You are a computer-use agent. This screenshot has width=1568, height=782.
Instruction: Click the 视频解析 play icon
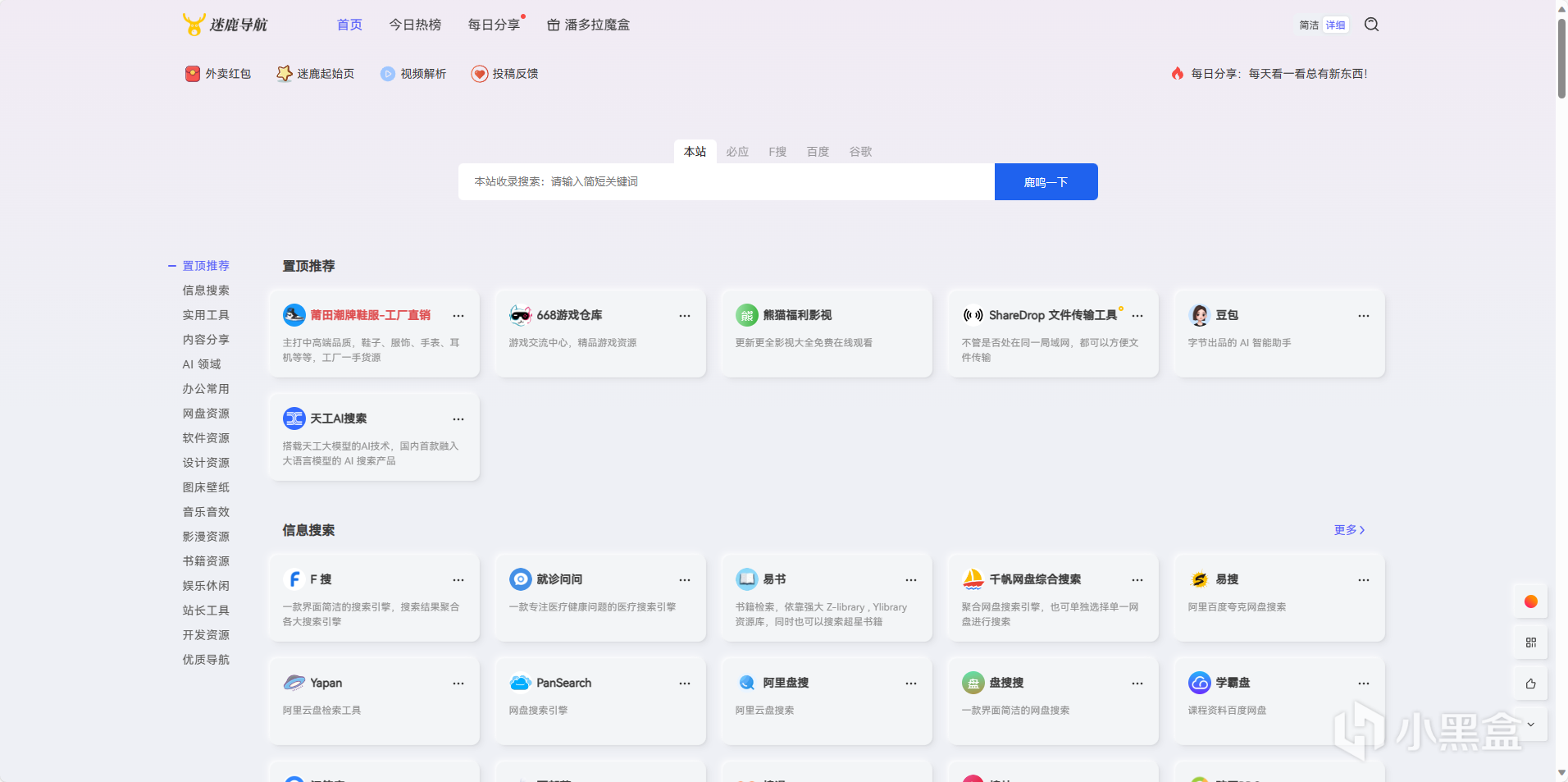click(388, 74)
